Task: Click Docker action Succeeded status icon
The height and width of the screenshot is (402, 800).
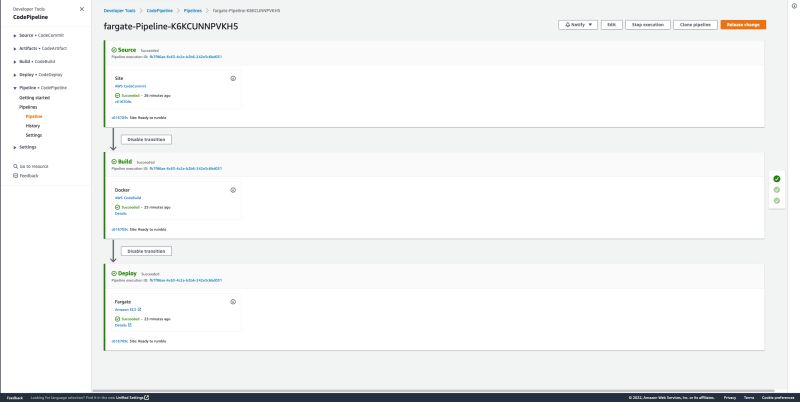Action: pyautogui.click(x=117, y=207)
